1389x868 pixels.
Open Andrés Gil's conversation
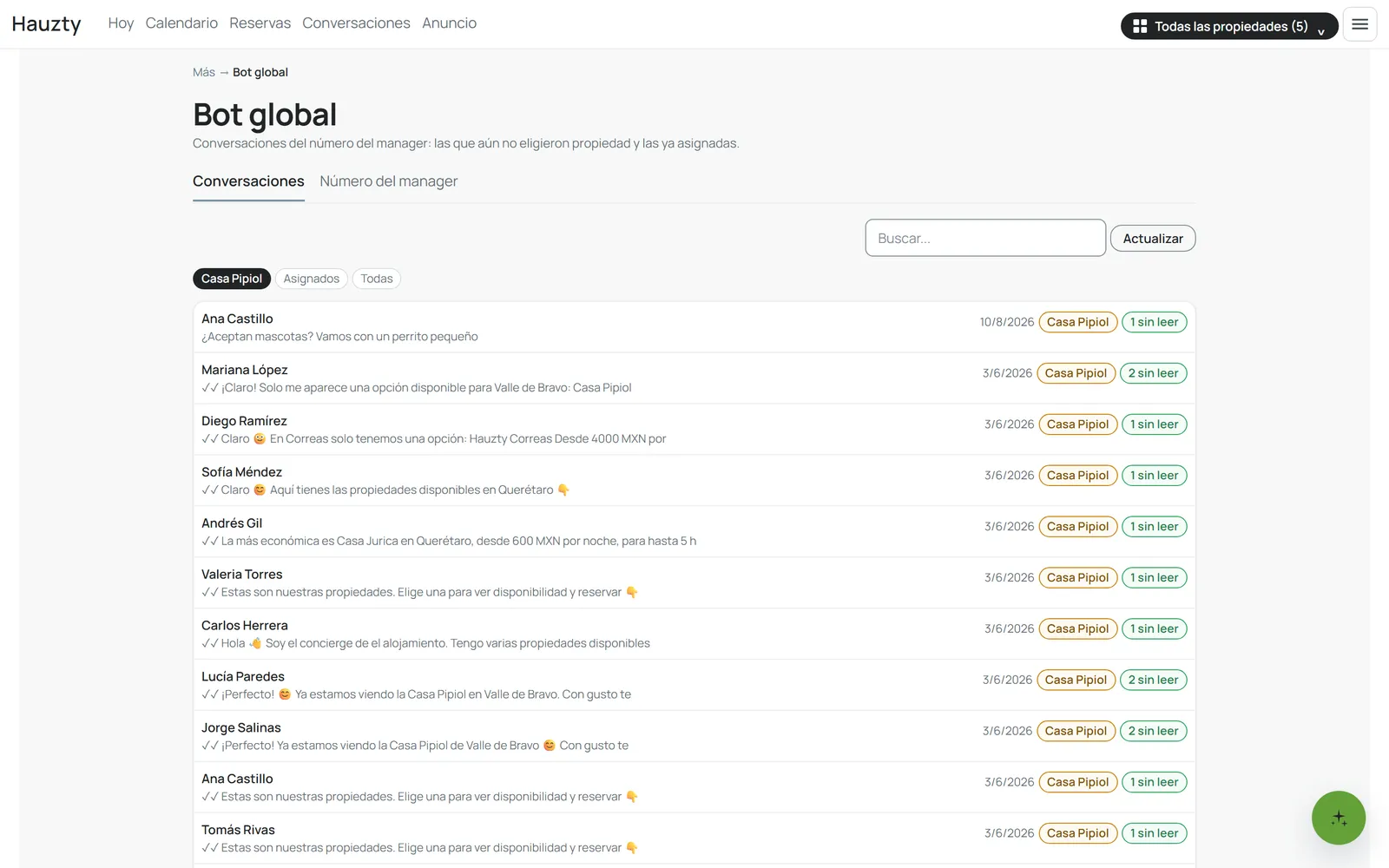coord(694,532)
